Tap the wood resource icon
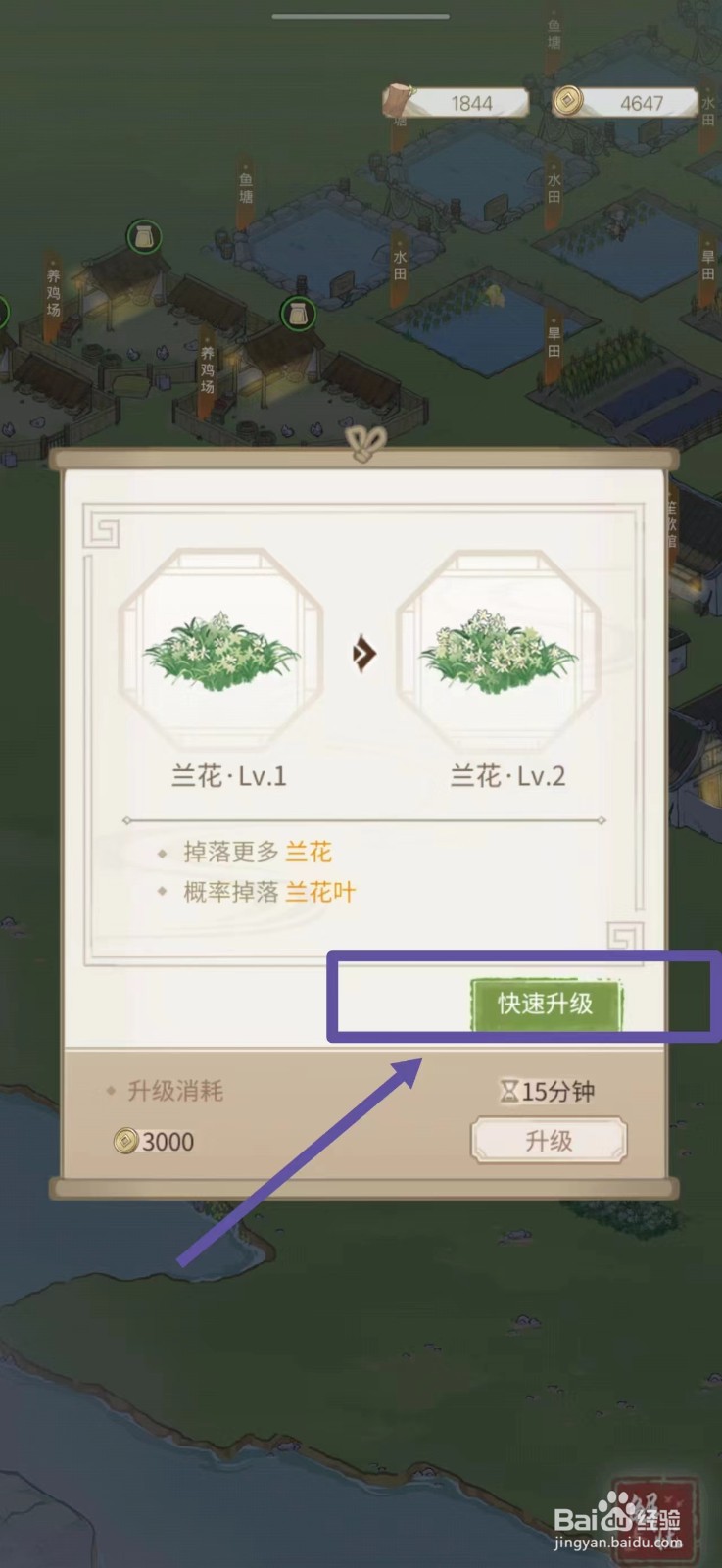Image resolution: width=722 pixels, height=1568 pixels. 398,101
